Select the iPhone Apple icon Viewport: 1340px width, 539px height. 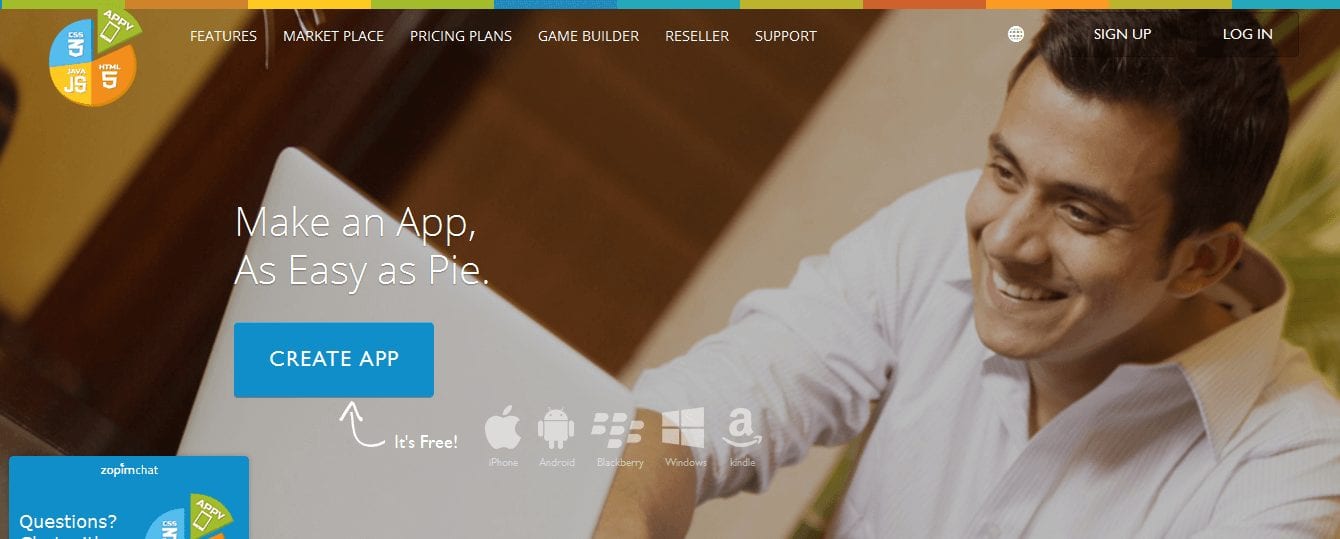click(x=503, y=430)
